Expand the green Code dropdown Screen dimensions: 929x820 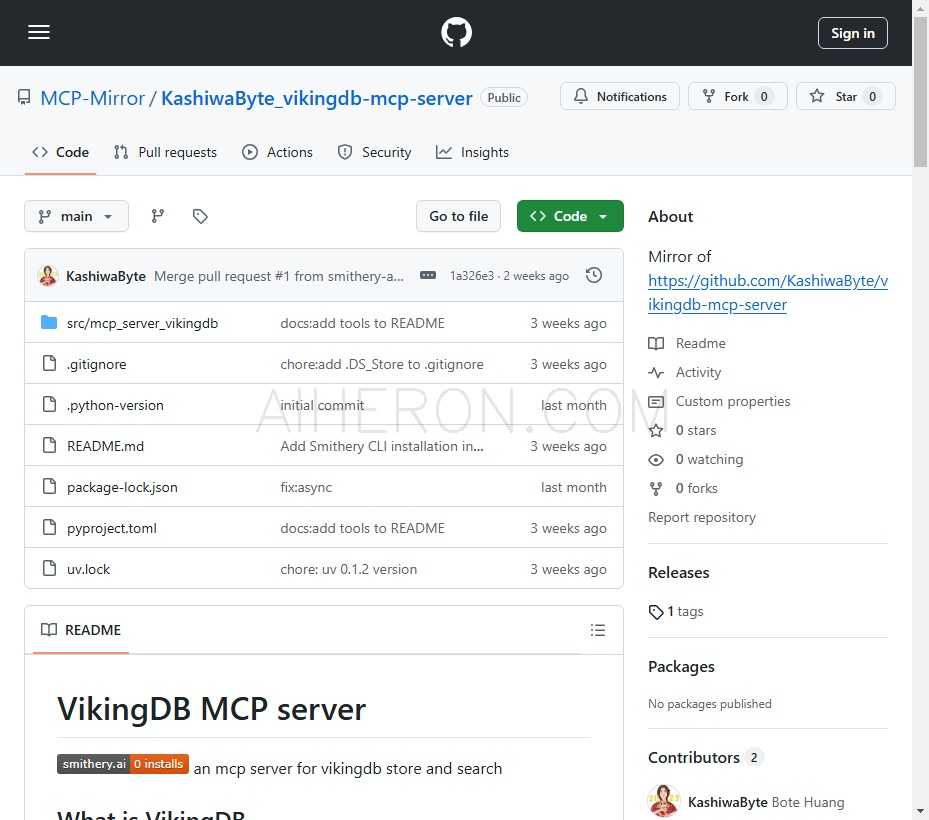coord(570,216)
